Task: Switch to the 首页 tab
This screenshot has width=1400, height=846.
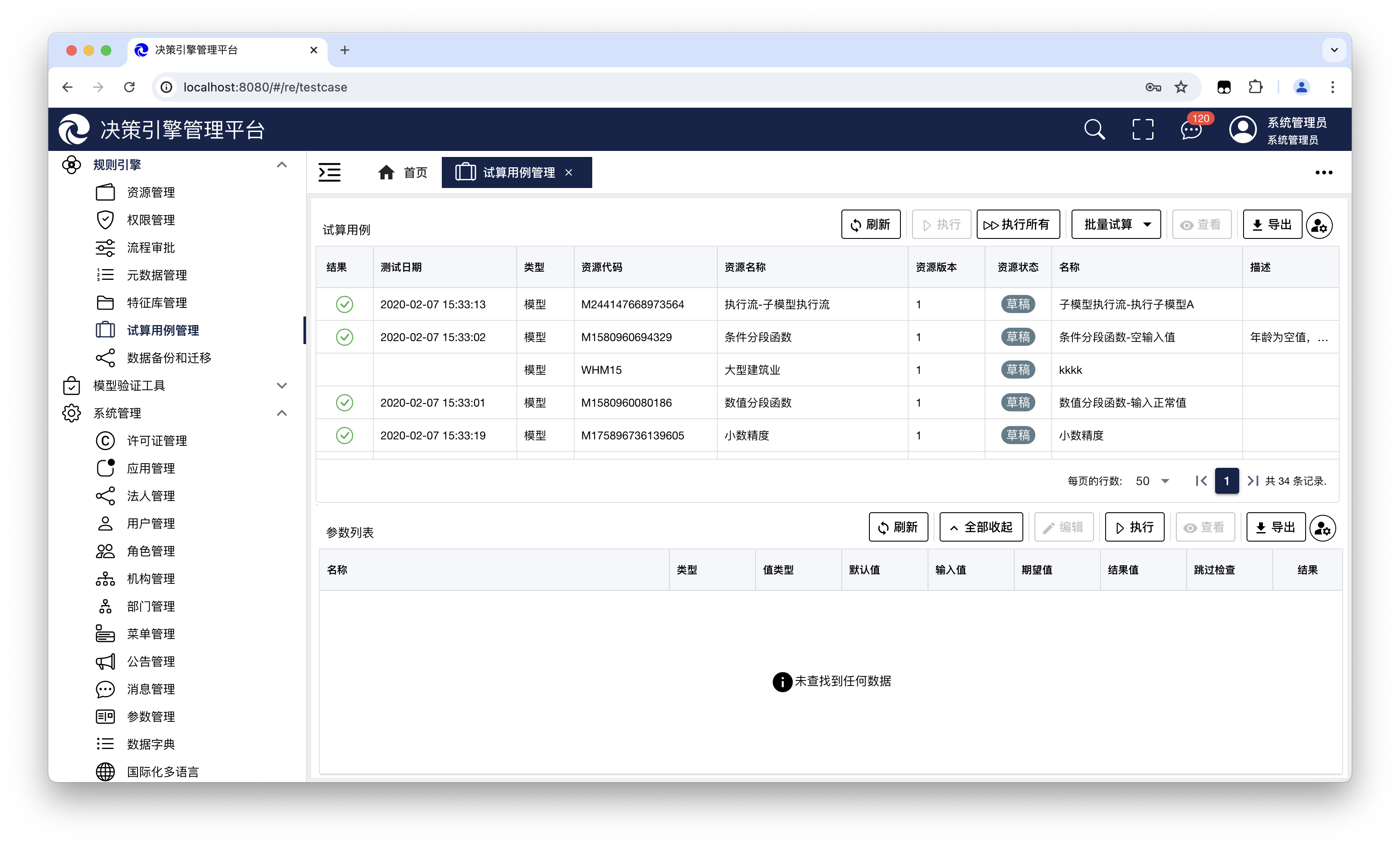Action: pyautogui.click(x=403, y=172)
